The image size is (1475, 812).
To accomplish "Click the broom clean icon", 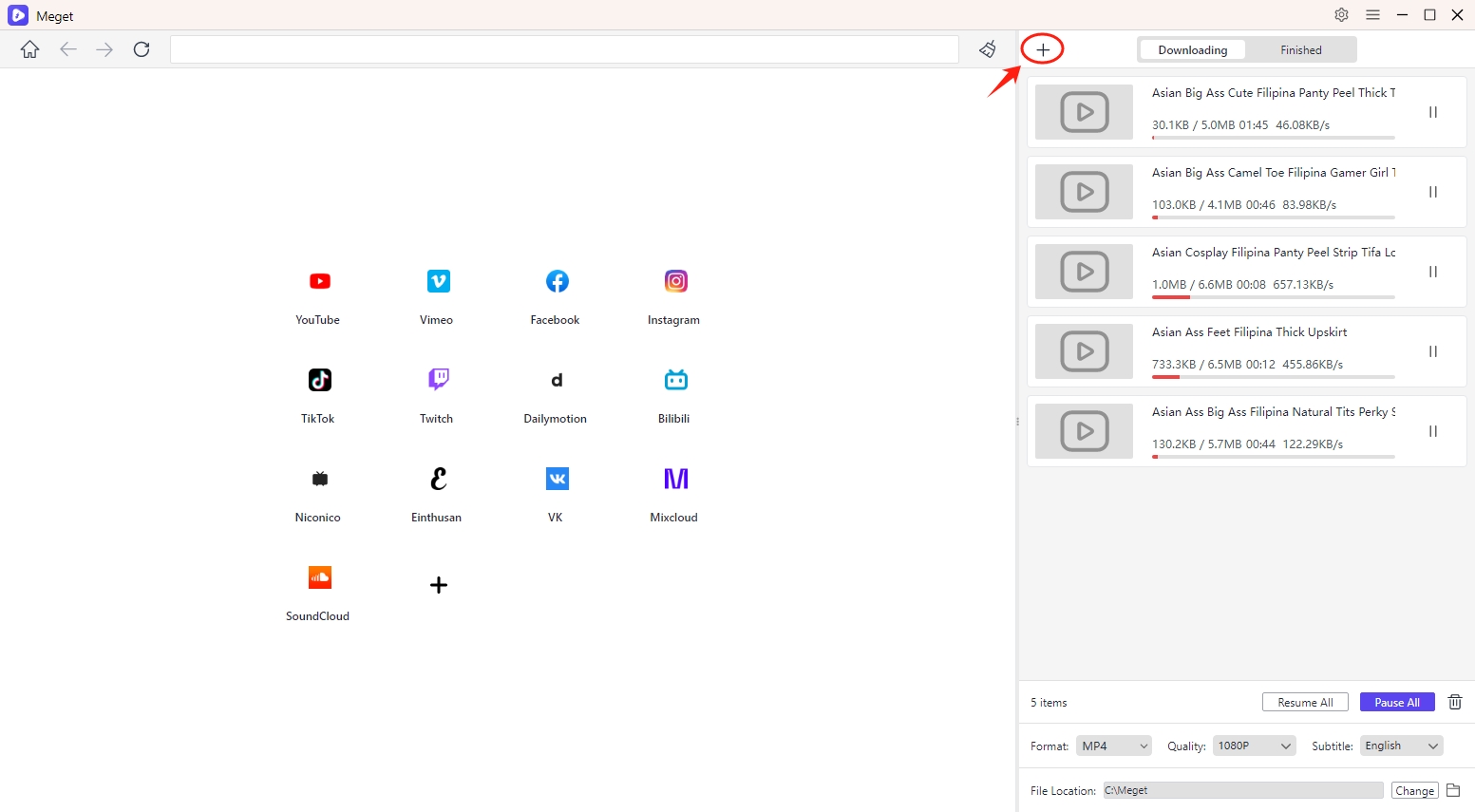I will click(988, 49).
